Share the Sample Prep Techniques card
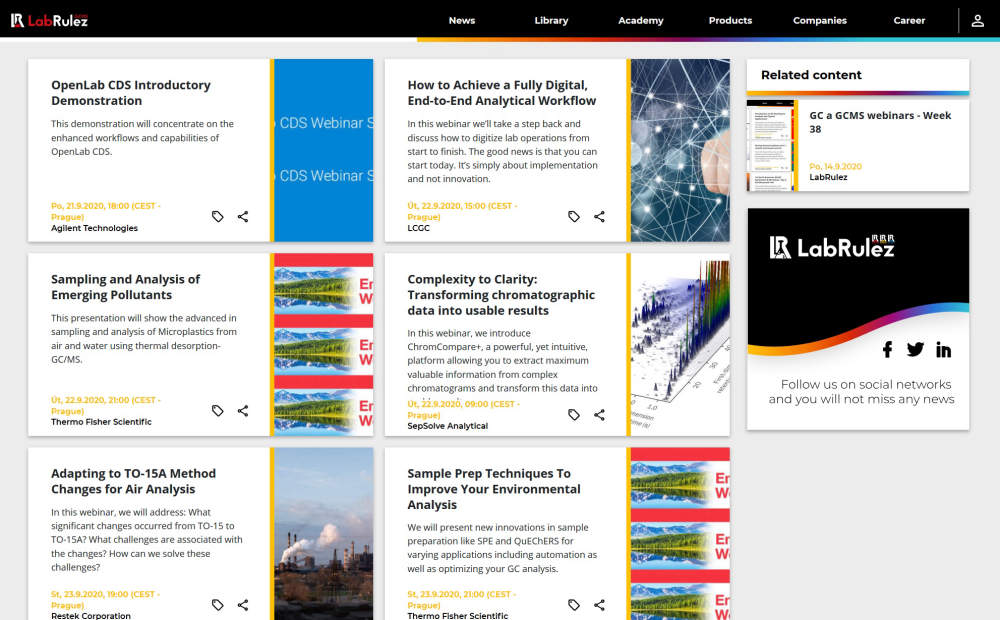This screenshot has height=620, width=1000. click(x=599, y=605)
